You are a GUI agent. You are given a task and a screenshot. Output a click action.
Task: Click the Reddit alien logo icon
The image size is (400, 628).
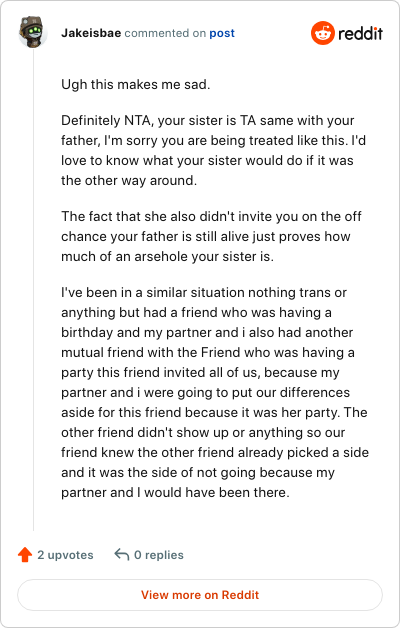[322, 33]
